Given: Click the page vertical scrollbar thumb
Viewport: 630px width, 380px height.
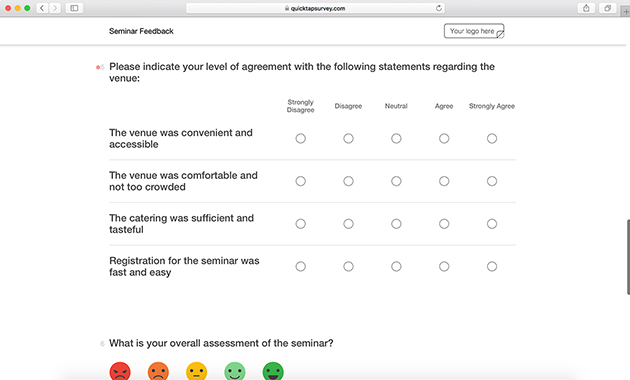Looking at the screenshot, I should click(x=628, y=257).
